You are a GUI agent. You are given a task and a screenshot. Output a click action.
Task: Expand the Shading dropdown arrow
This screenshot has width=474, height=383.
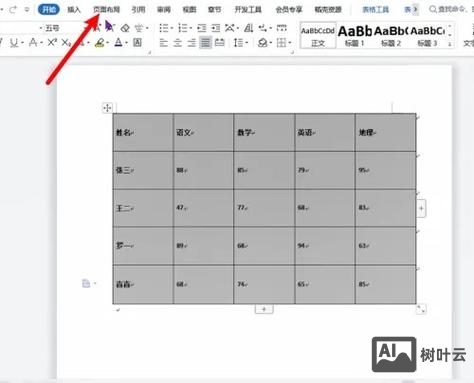point(270,43)
